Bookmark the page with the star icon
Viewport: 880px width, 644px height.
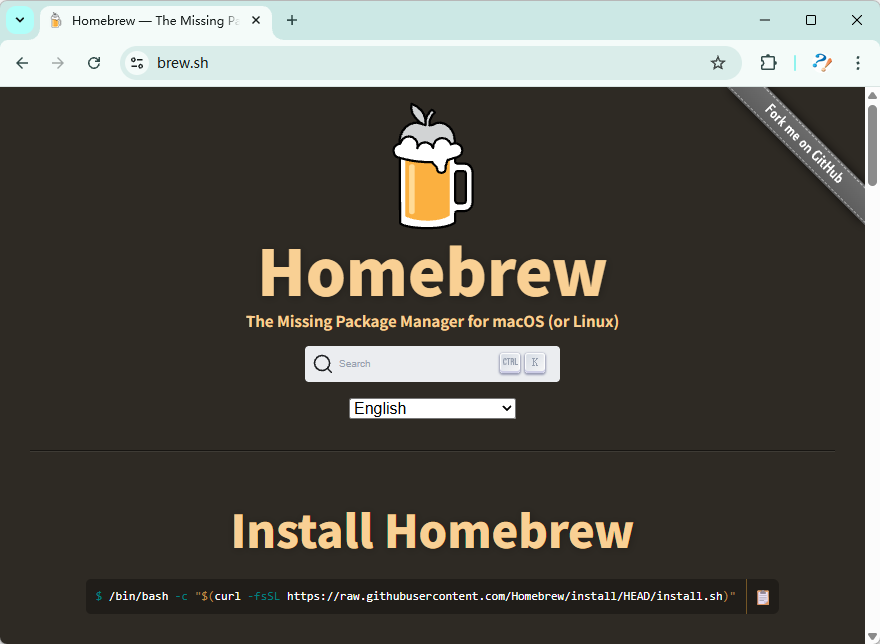pos(718,62)
